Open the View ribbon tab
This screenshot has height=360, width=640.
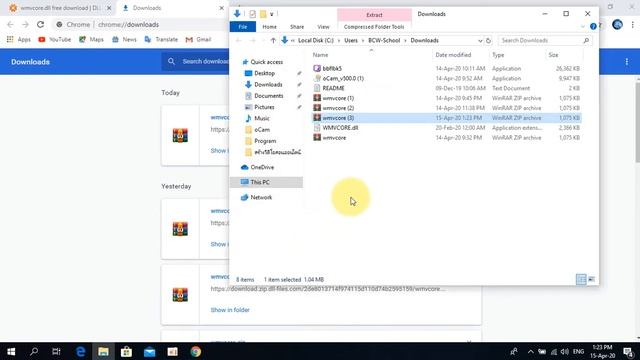[x=323, y=27]
